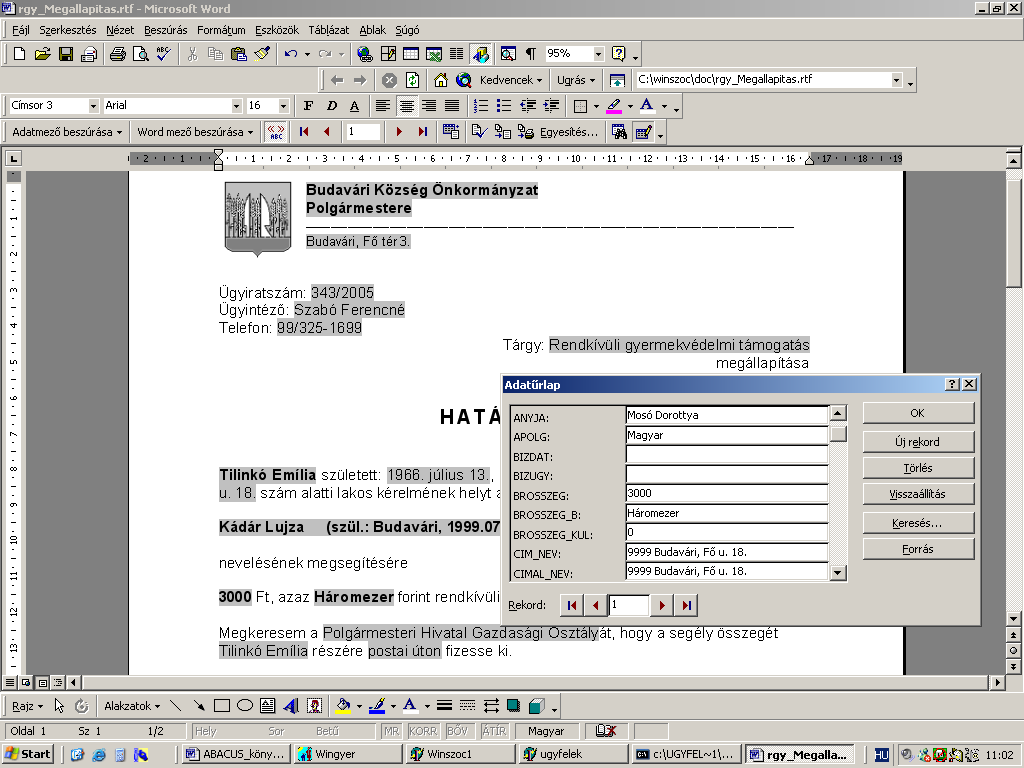Find a record with the binoculars icon
The height and width of the screenshot is (768, 1024).
coord(619,132)
